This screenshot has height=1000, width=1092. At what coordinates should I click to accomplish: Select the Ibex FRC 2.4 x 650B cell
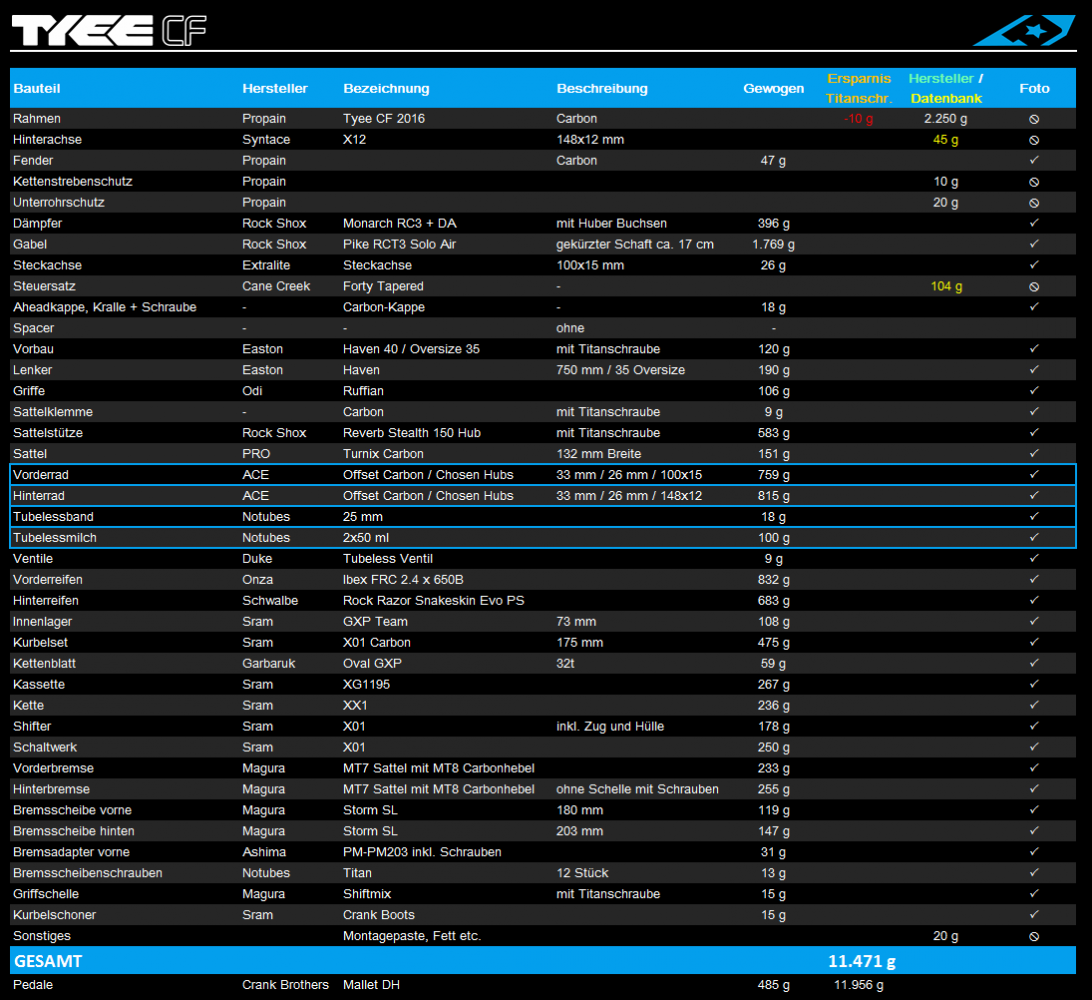(x=403, y=579)
